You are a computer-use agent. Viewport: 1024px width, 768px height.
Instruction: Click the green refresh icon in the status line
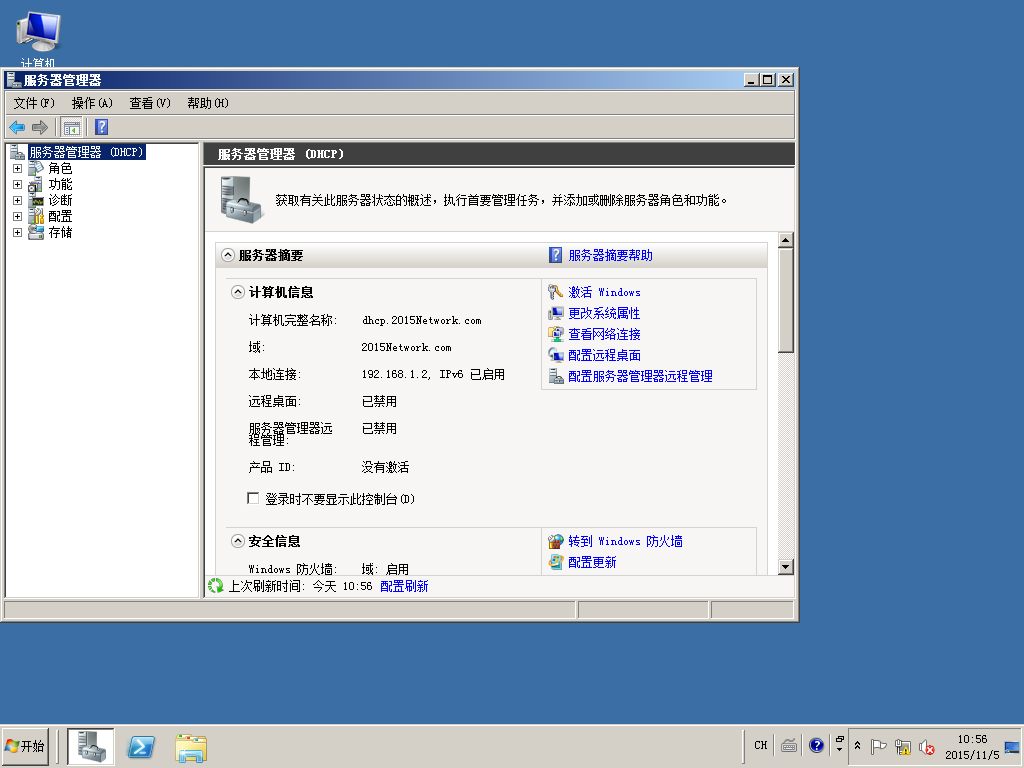point(216,586)
